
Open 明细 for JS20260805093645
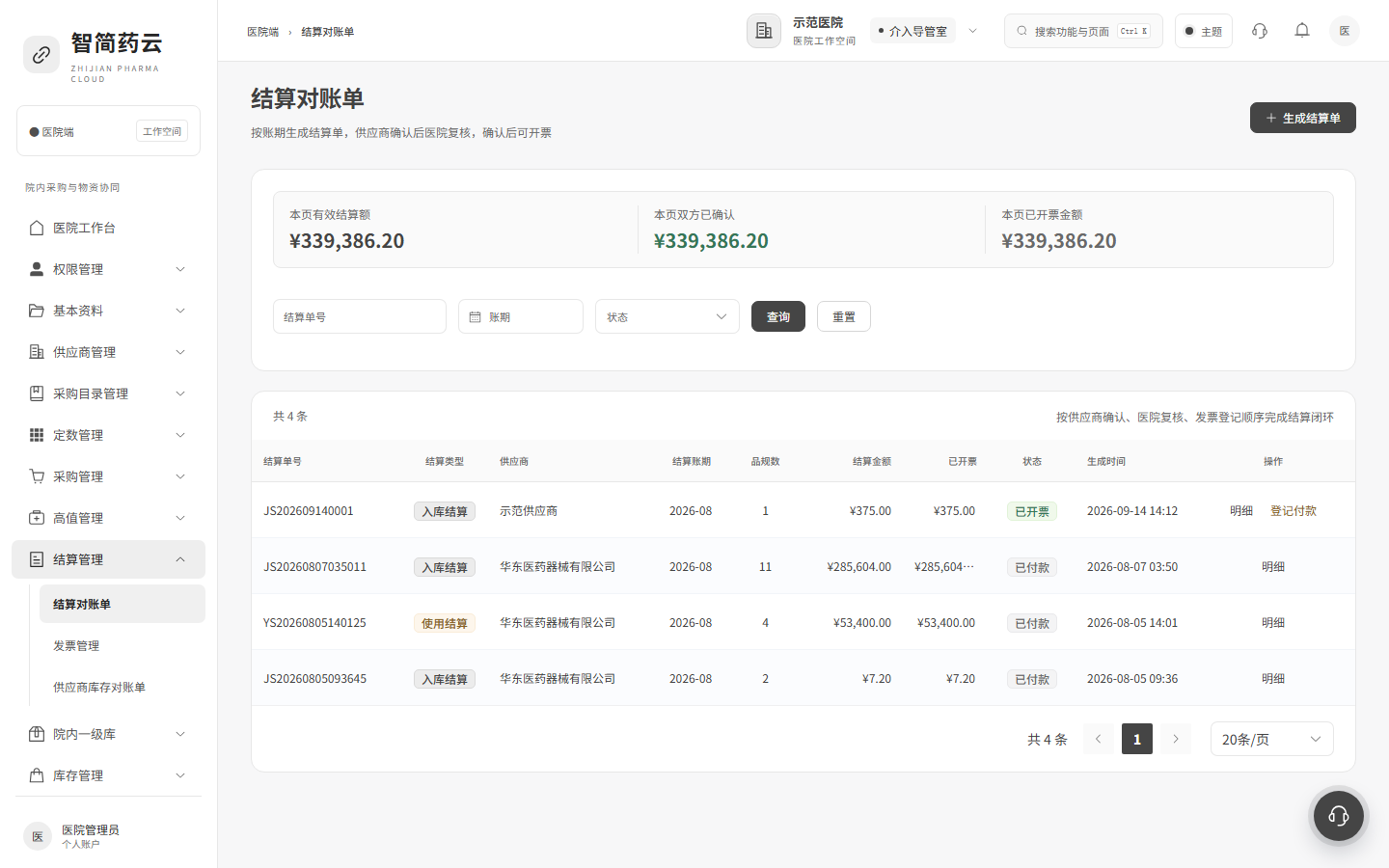coord(1273,679)
